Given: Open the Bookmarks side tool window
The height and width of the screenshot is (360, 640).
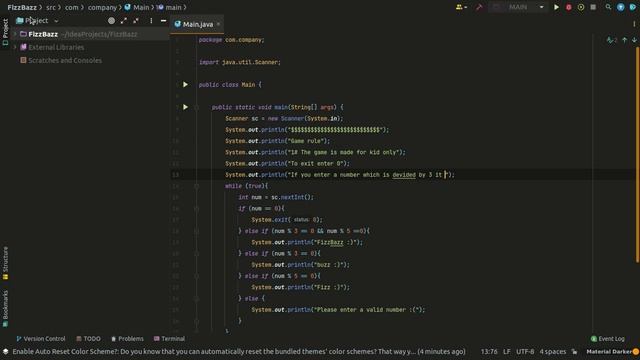Looking at the screenshot, I should coord(5,309).
